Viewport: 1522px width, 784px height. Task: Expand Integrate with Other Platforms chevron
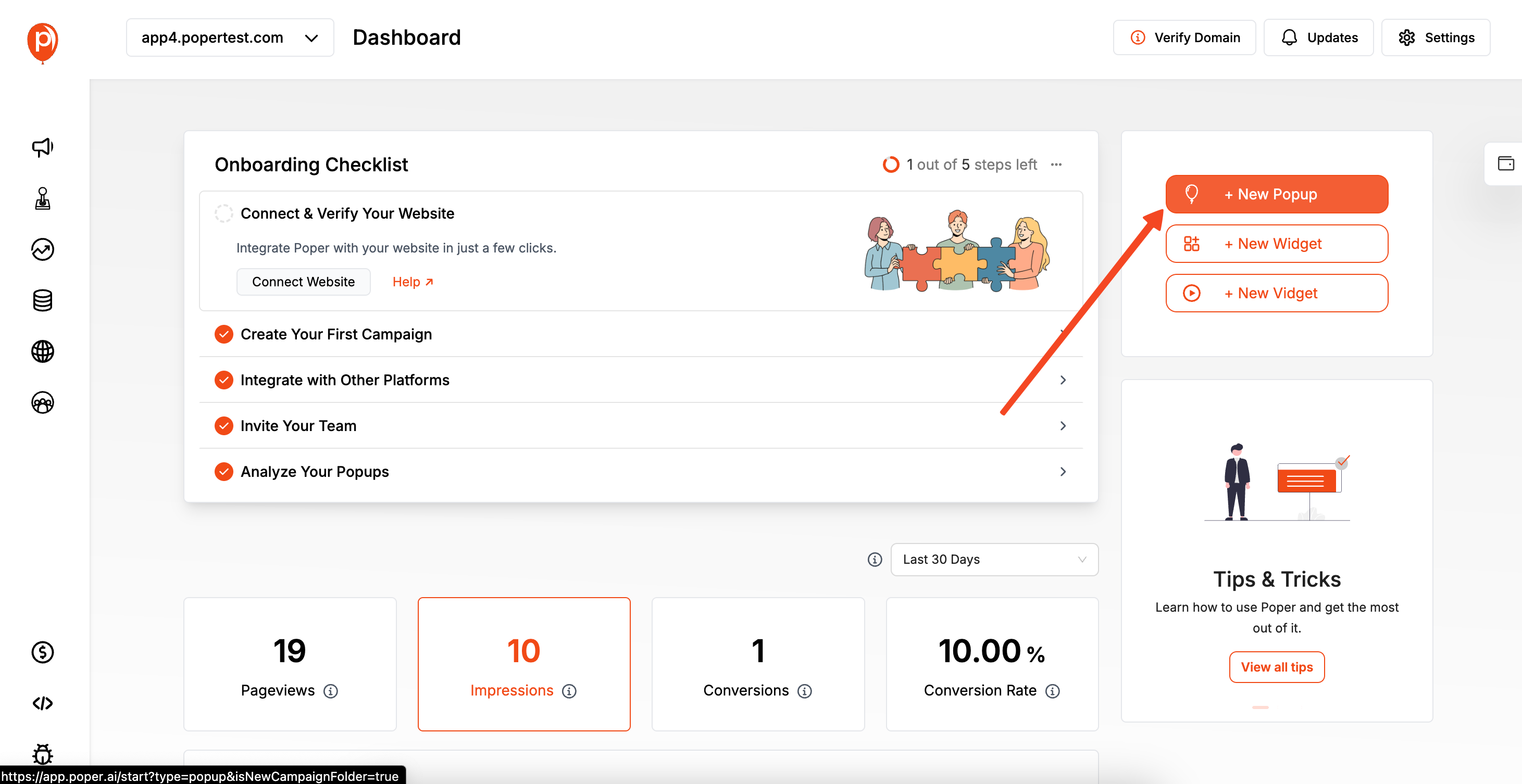(x=1063, y=380)
